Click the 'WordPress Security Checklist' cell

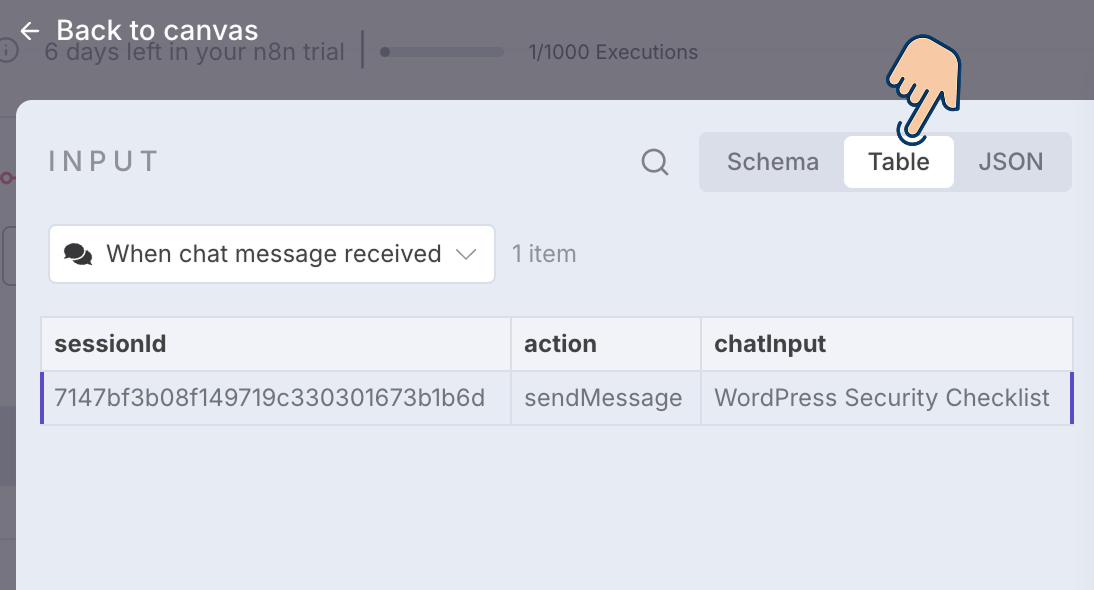pos(882,398)
